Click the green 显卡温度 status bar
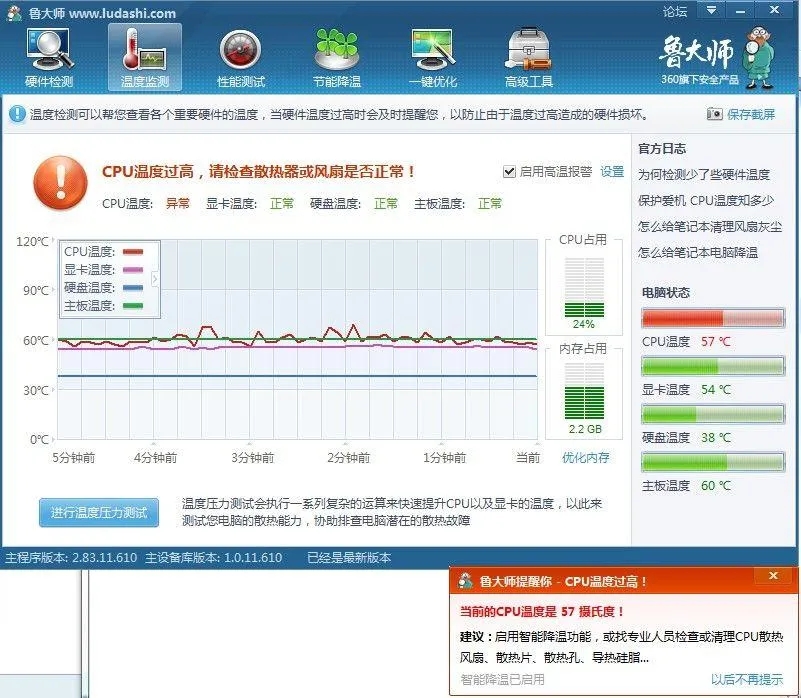Screen dimensions: 801x698 [713, 366]
